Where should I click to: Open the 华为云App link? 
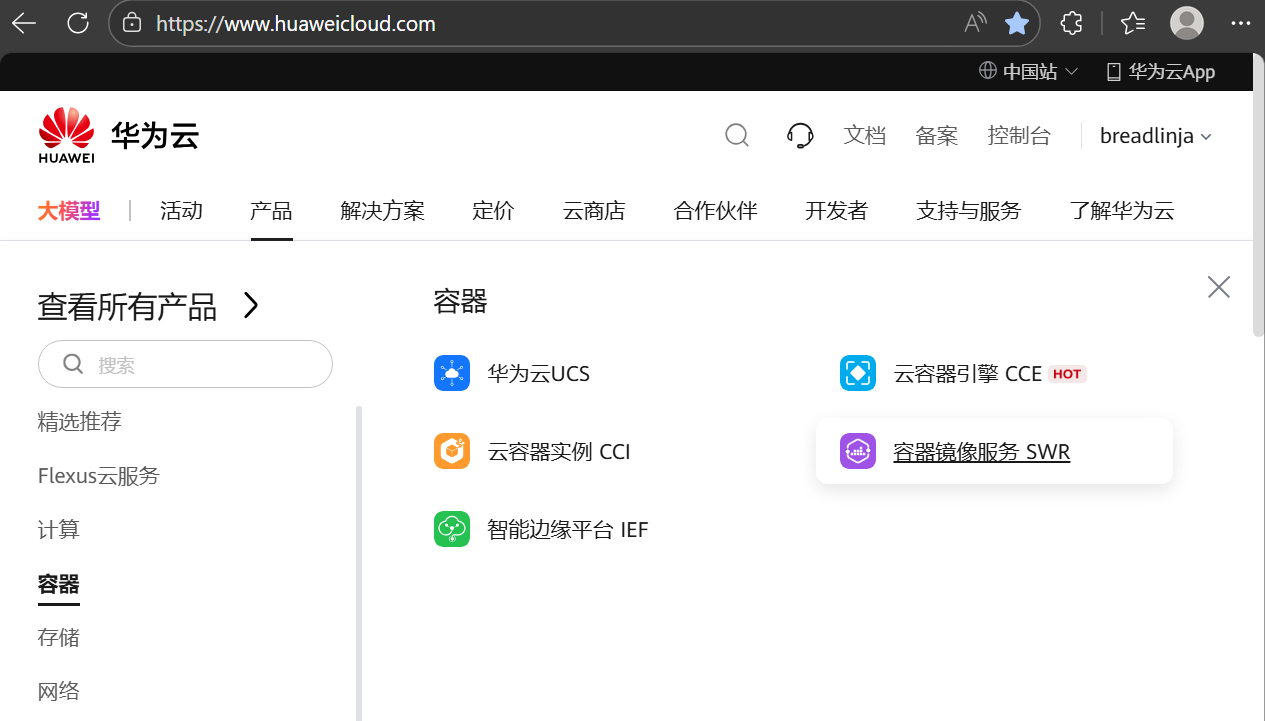tap(1172, 72)
